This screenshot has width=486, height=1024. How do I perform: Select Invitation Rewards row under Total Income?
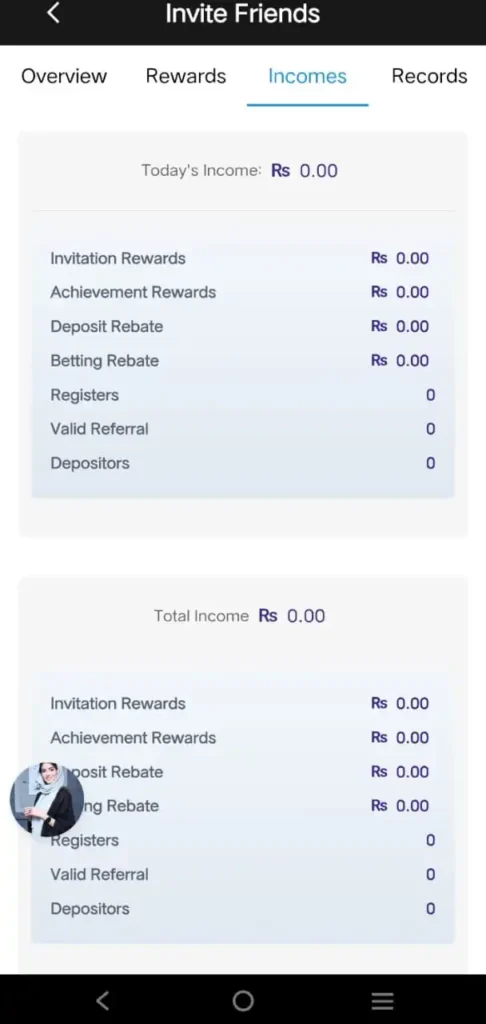(243, 703)
